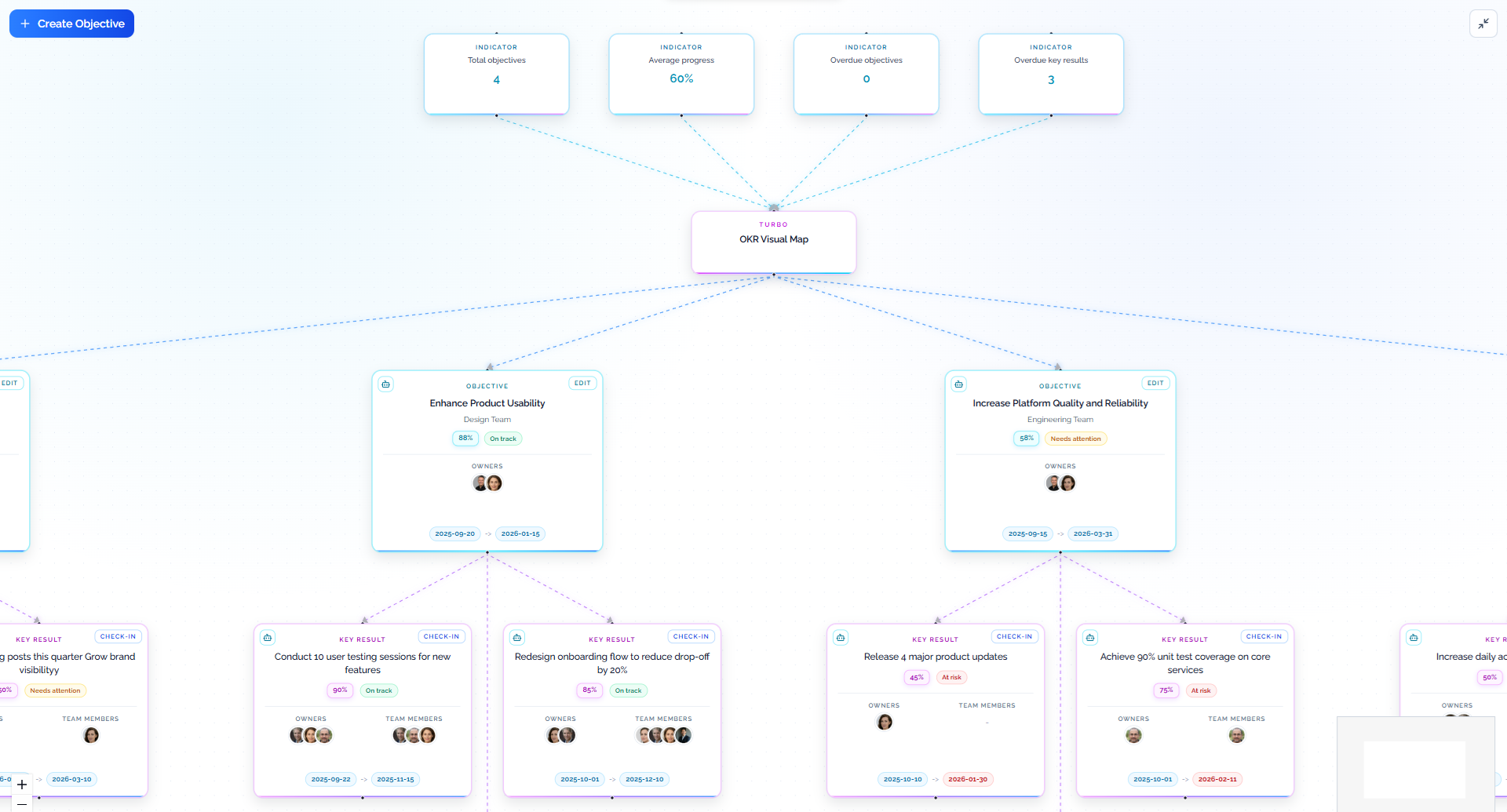
Task: Check in on Redesign onboarding flow key result
Action: pos(691,636)
